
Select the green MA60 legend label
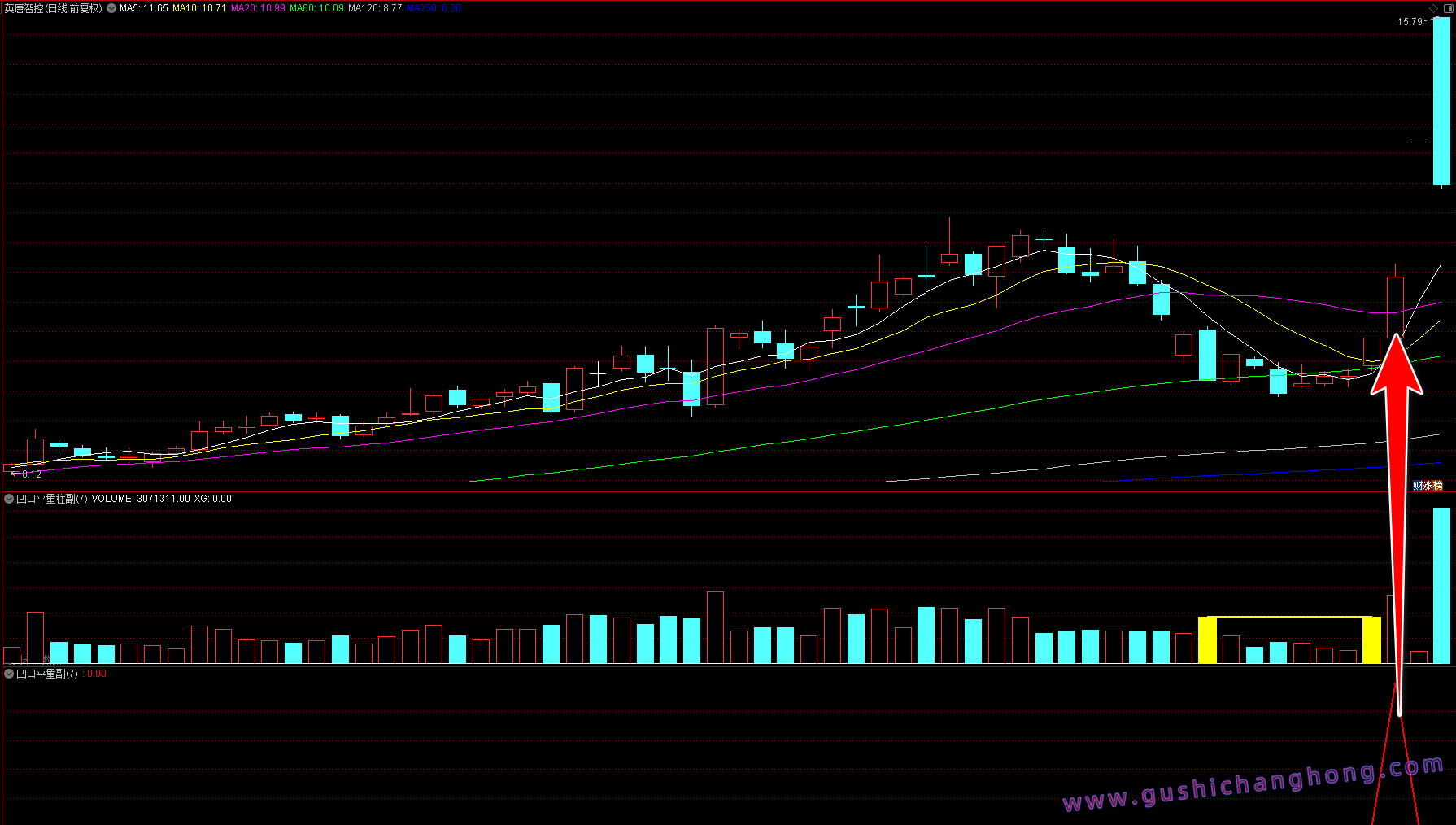tap(316, 8)
